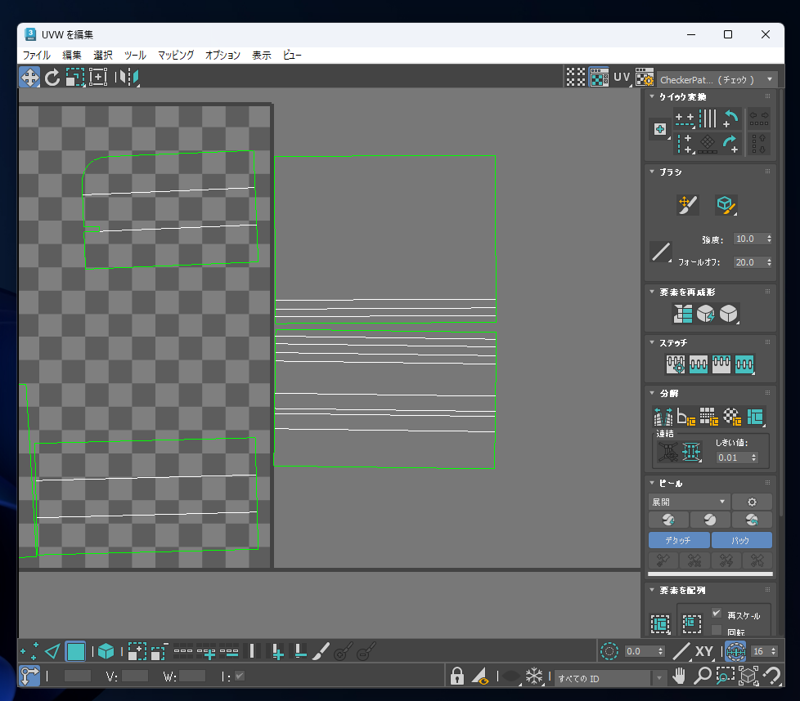Click the Target Weld icon in 連結
This screenshot has width=800, height=701.
pos(668,452)
